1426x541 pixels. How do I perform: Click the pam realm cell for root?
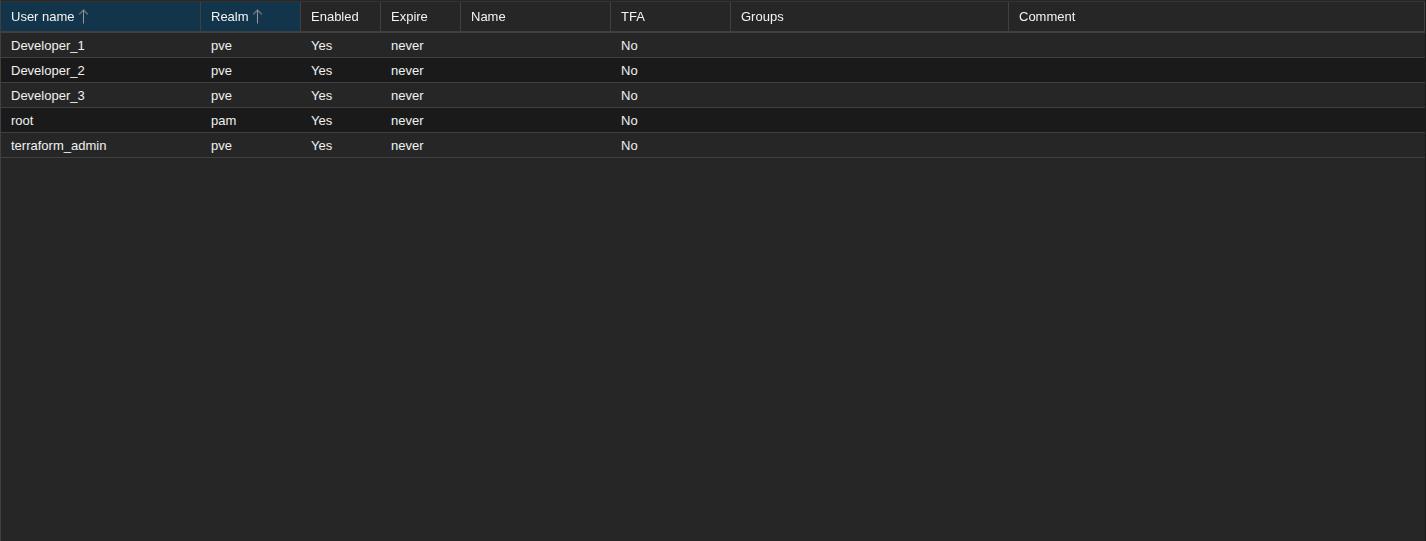click(x=223, y=121)
